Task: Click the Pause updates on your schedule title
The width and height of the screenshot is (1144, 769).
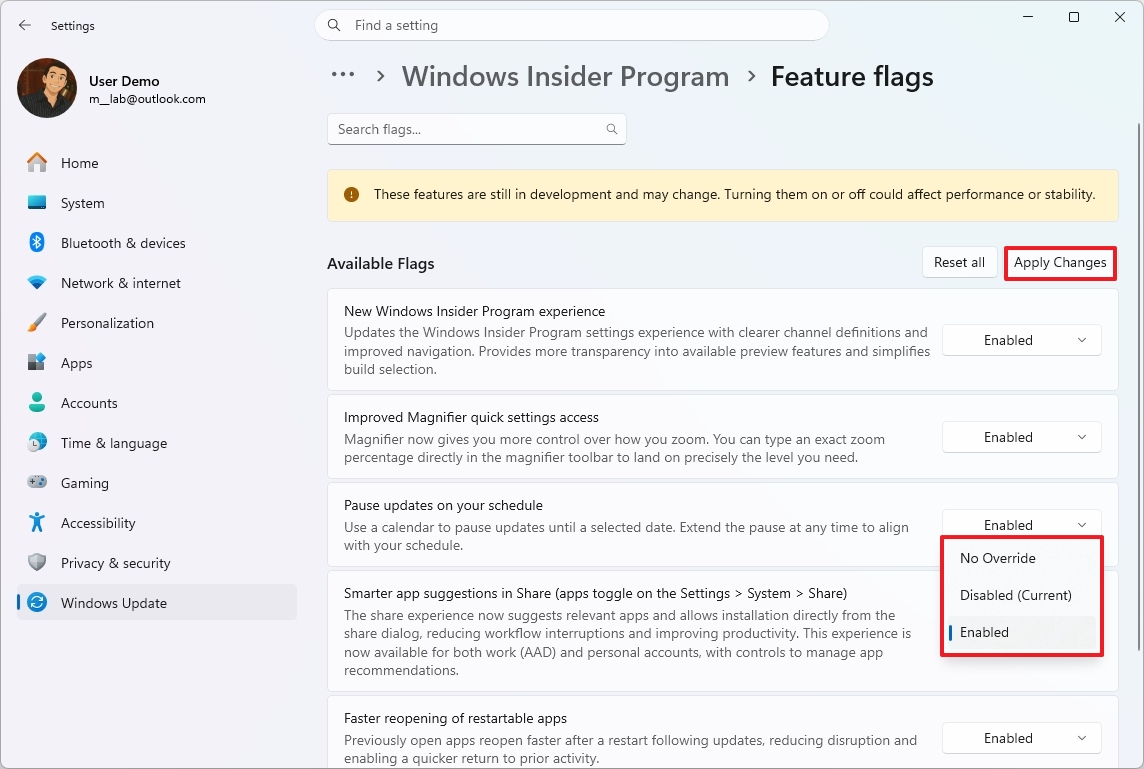Action: tap(444, 506)
